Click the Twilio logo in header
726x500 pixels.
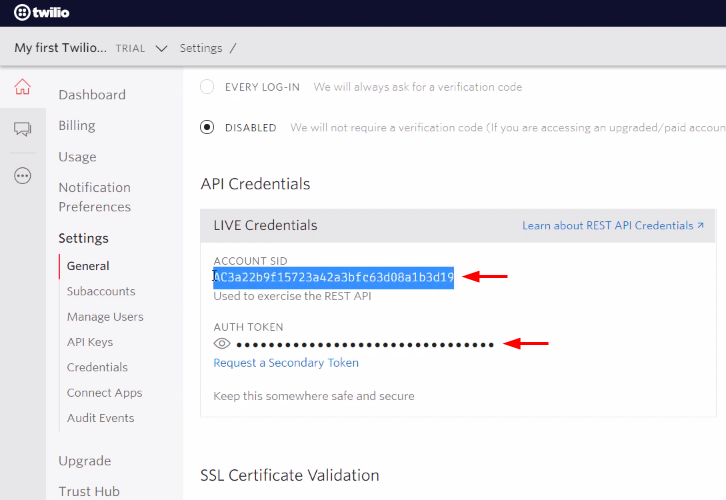(x=42, y=12)
